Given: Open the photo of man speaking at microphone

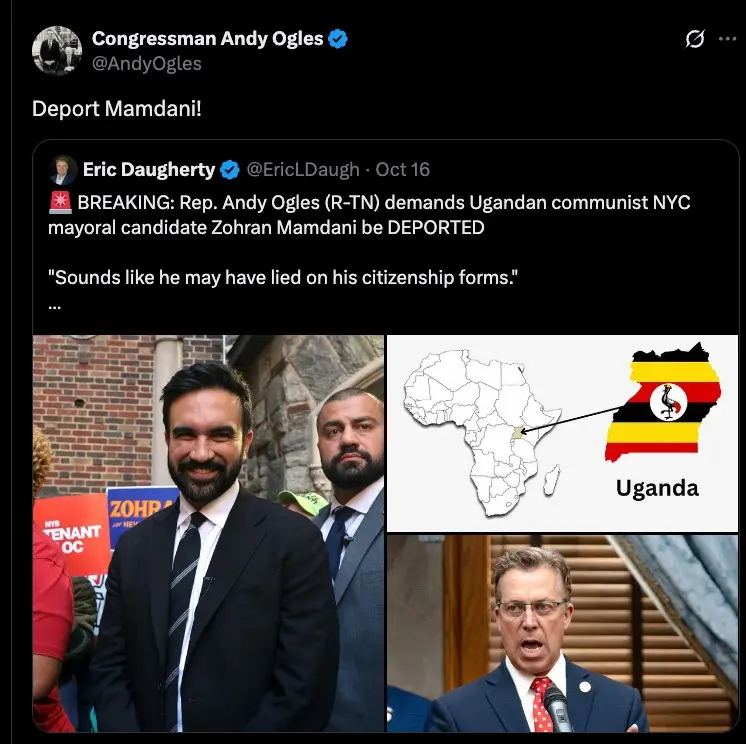Looking at the screenshot, I should tap(562, 633).
